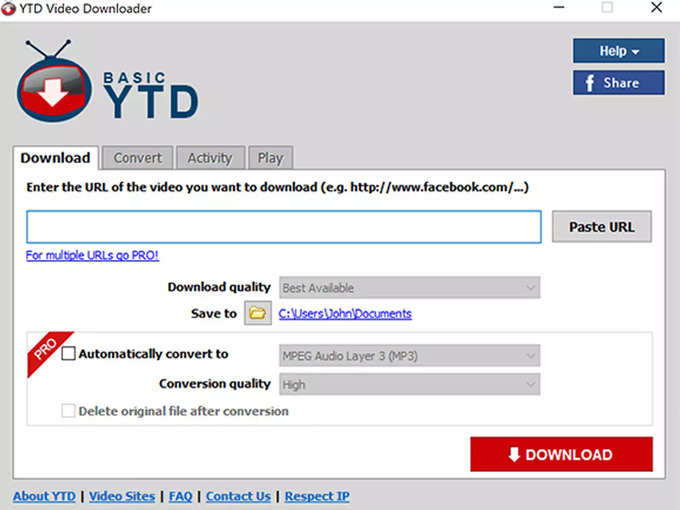The width and height of the screenshot is (680, 510).
Task: Open the Help dropdown menu
Action: point(618,51)
